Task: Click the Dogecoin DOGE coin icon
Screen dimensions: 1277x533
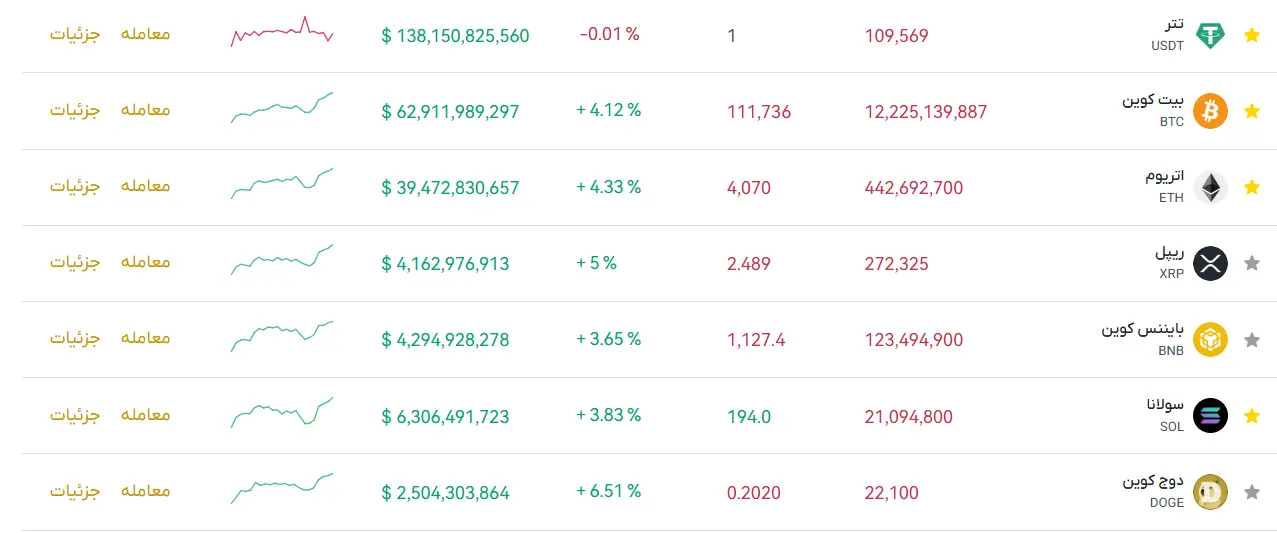Action: point(1211,491)
